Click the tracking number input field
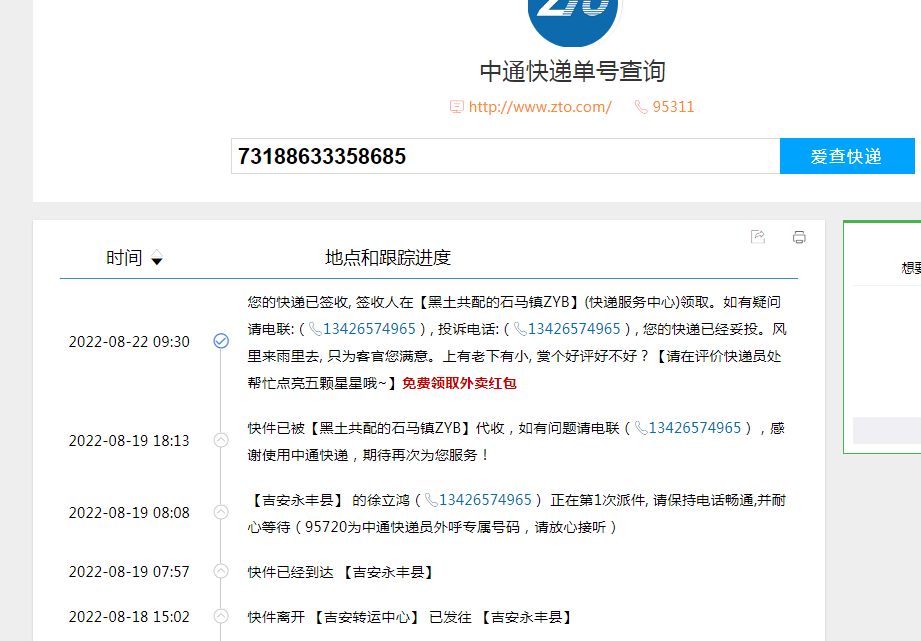921x641 pixels. pyautogui.click(x=505, y=156)
